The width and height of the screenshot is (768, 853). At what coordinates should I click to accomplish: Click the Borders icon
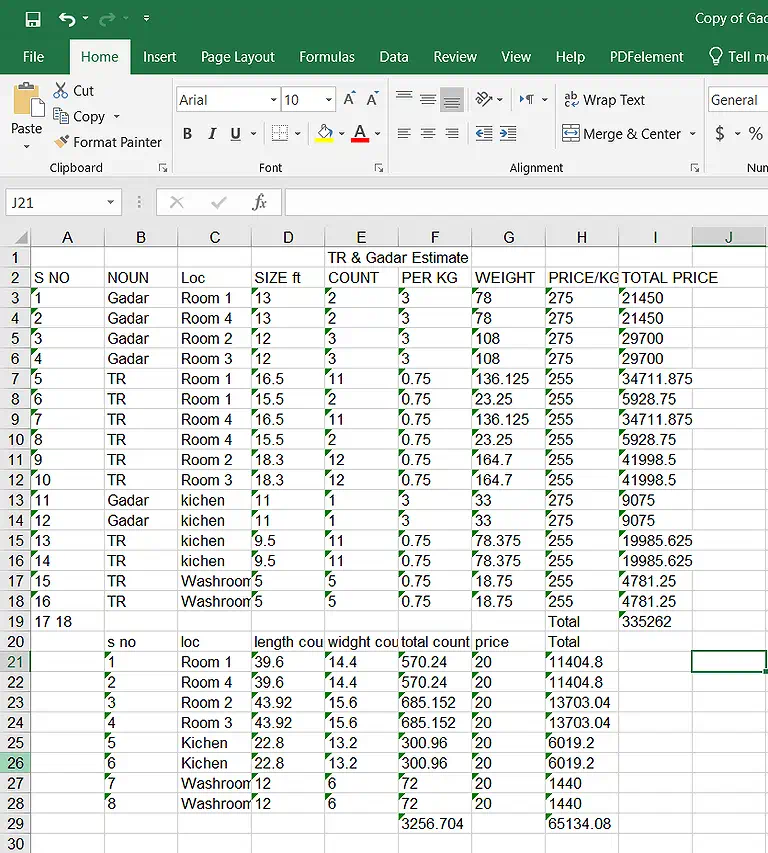tap(280, 133)
